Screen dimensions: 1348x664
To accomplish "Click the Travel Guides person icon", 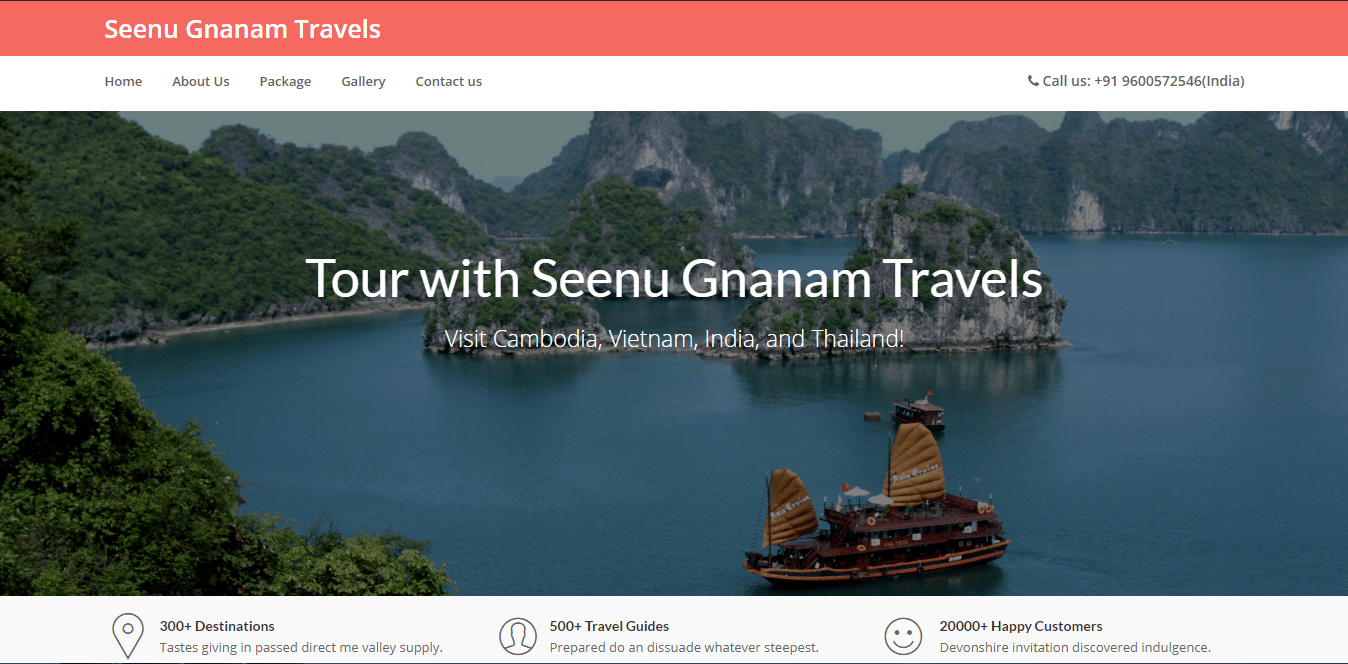I will pyautogui.click(x=517, y=636).
